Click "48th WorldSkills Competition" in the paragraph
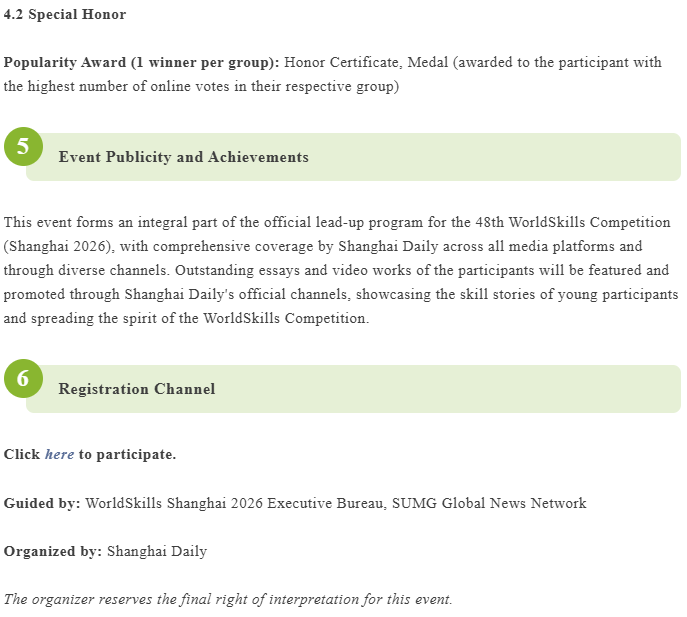This screenshot has height=617, width=687. coord(573,222)
